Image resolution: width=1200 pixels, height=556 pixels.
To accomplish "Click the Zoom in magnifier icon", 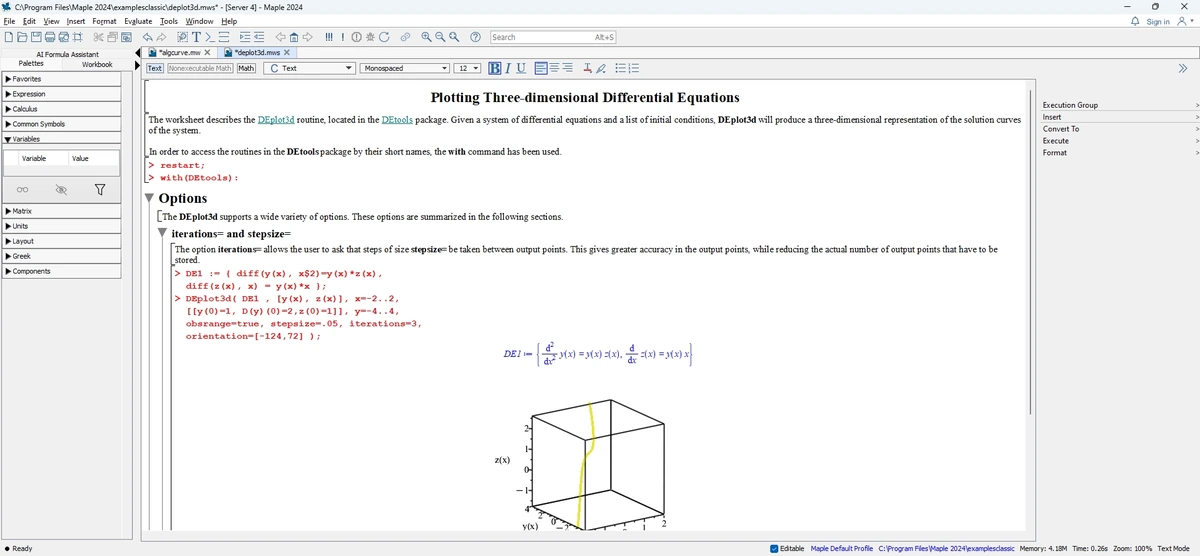I will pos(426,37).
